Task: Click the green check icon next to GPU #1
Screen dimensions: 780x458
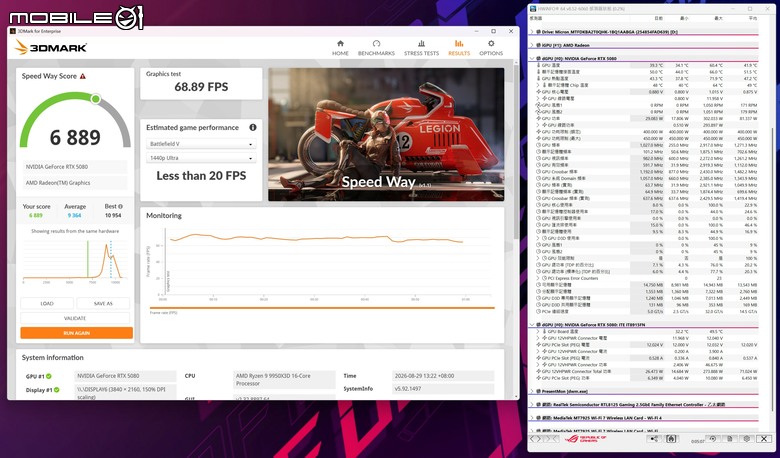Action: click(x=49, y=376)
